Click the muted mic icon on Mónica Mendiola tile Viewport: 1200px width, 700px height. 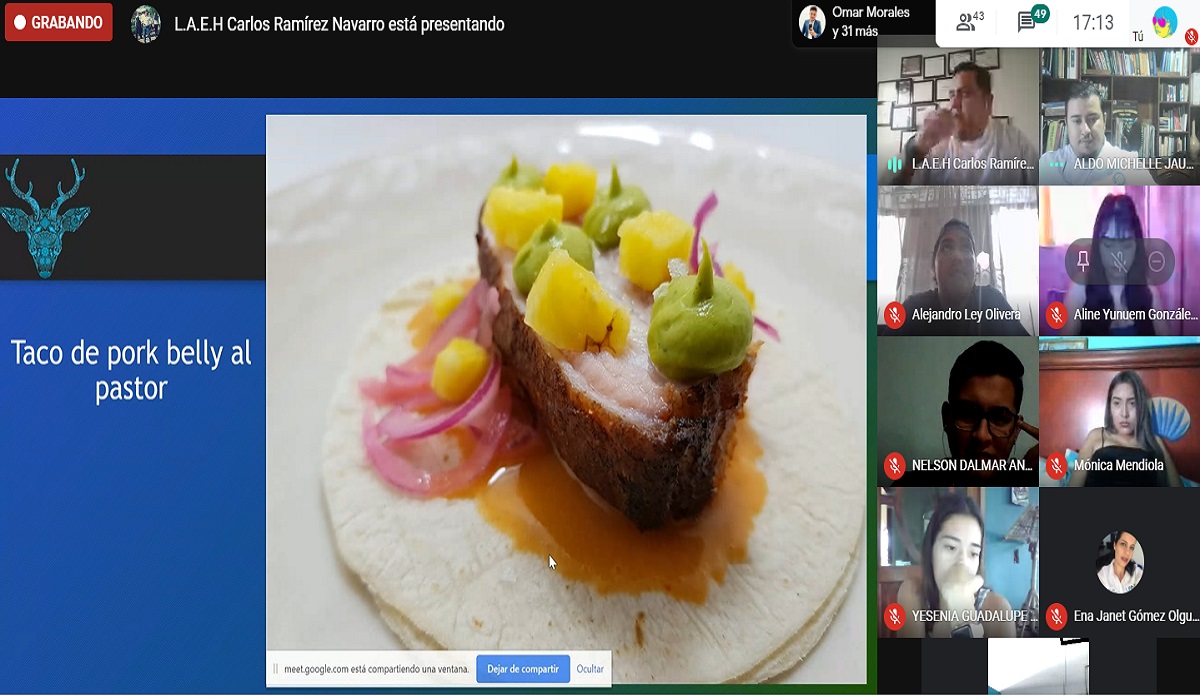1056,465
